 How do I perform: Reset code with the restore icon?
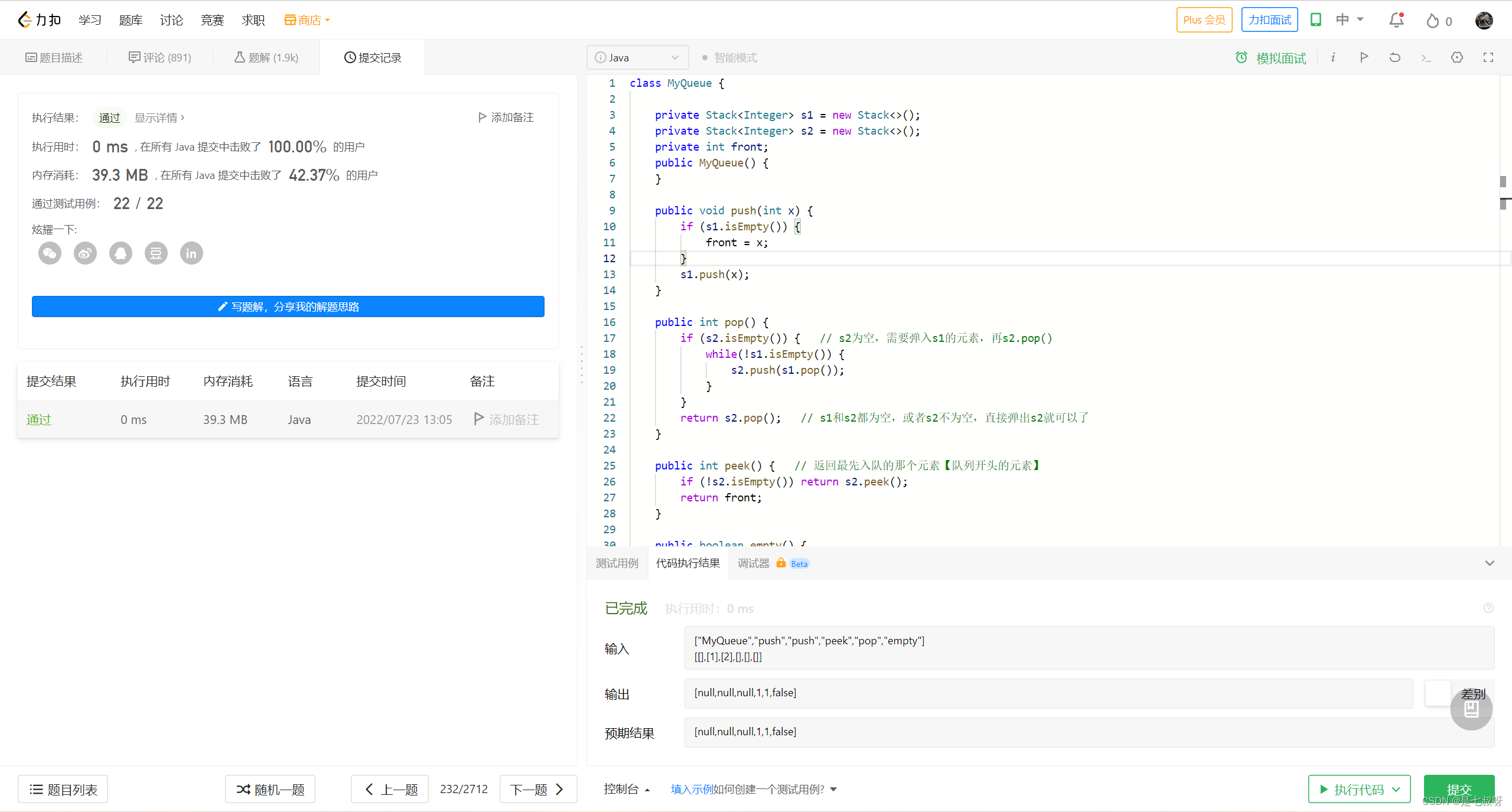click(x=1395, y=57)
